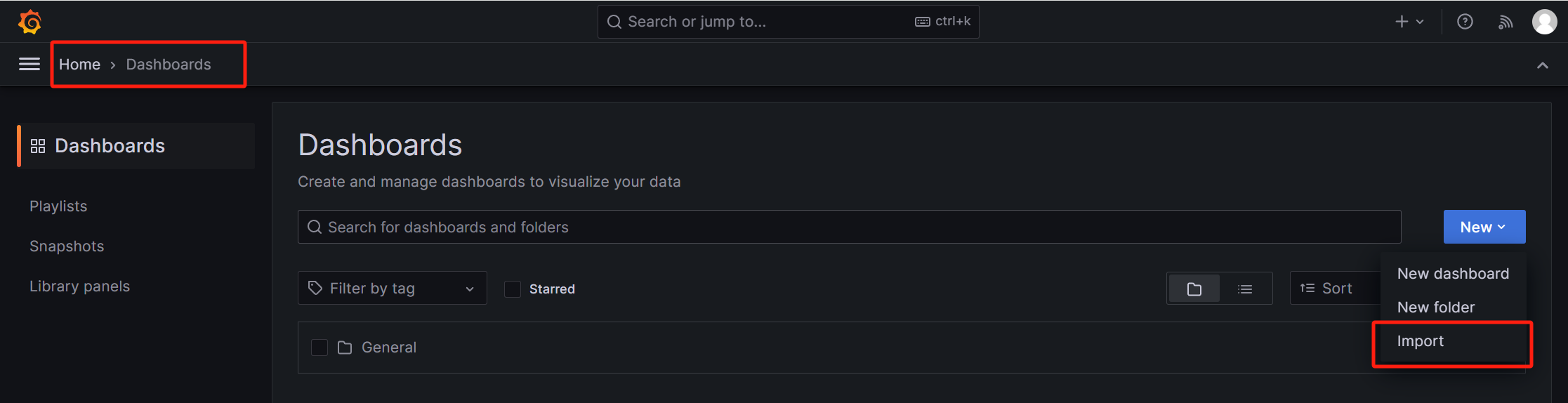1568x403 pixels.
Task: Choose New dashboard from the menu
Action: (1453, 274)
